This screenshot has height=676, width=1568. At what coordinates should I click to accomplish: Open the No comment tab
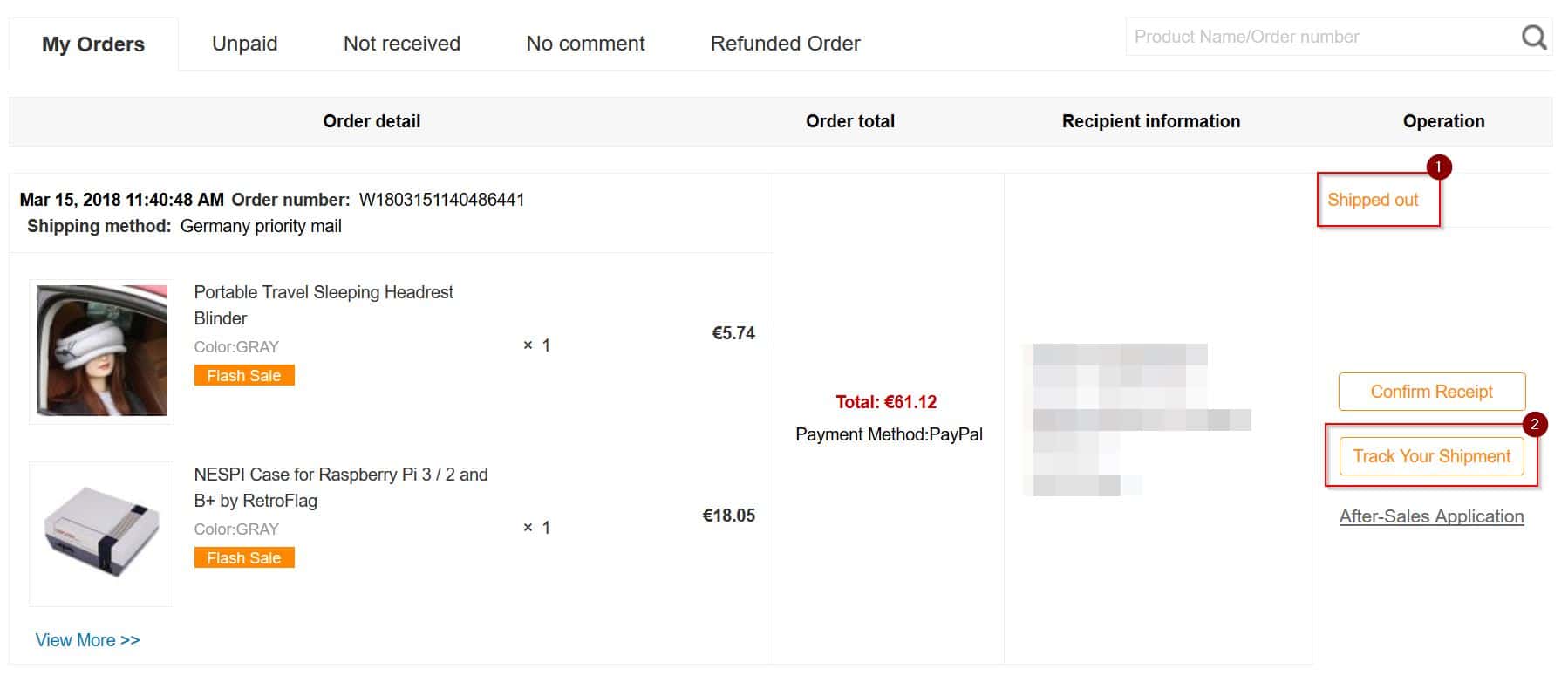(x=585, y=44)
